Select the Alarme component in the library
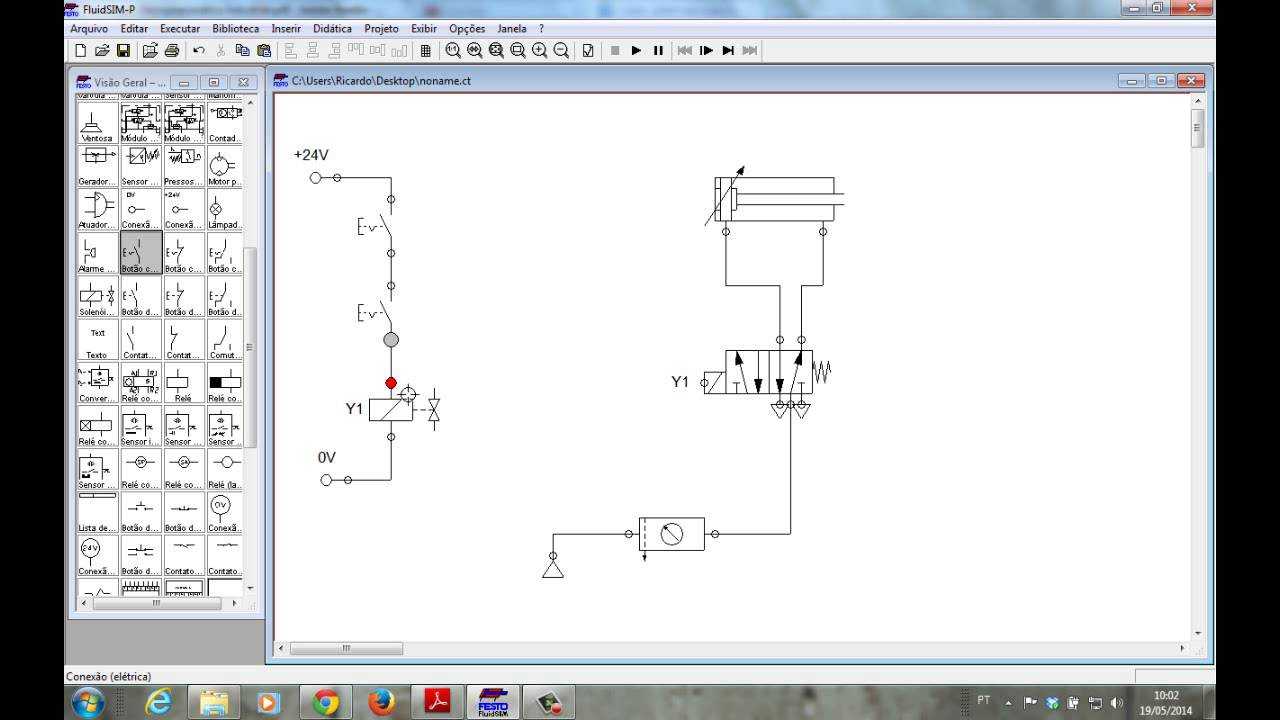This screenshot has width=1280, height=720. [97, 254]
